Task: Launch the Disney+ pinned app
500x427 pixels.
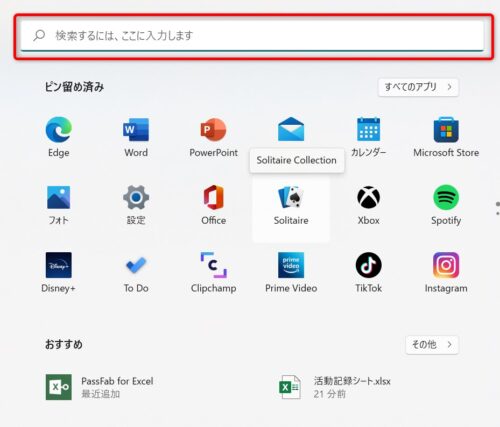Action: 58,273
